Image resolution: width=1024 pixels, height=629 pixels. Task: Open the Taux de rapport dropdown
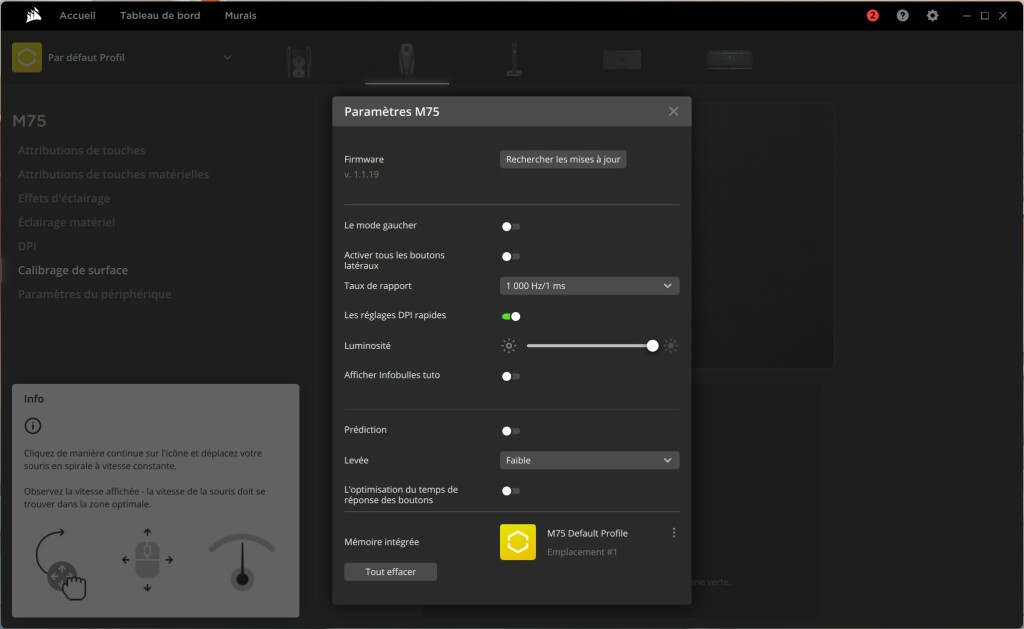[x=589, y=285]
